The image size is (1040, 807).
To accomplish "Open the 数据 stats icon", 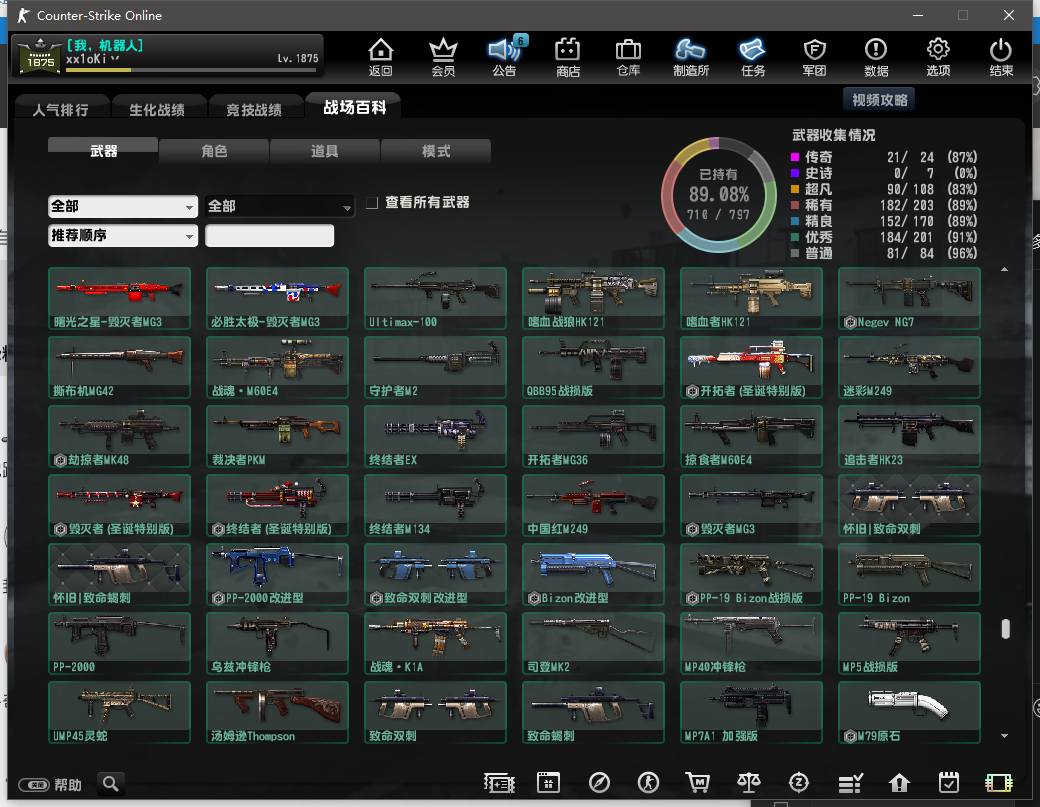I will coord(876,56).
